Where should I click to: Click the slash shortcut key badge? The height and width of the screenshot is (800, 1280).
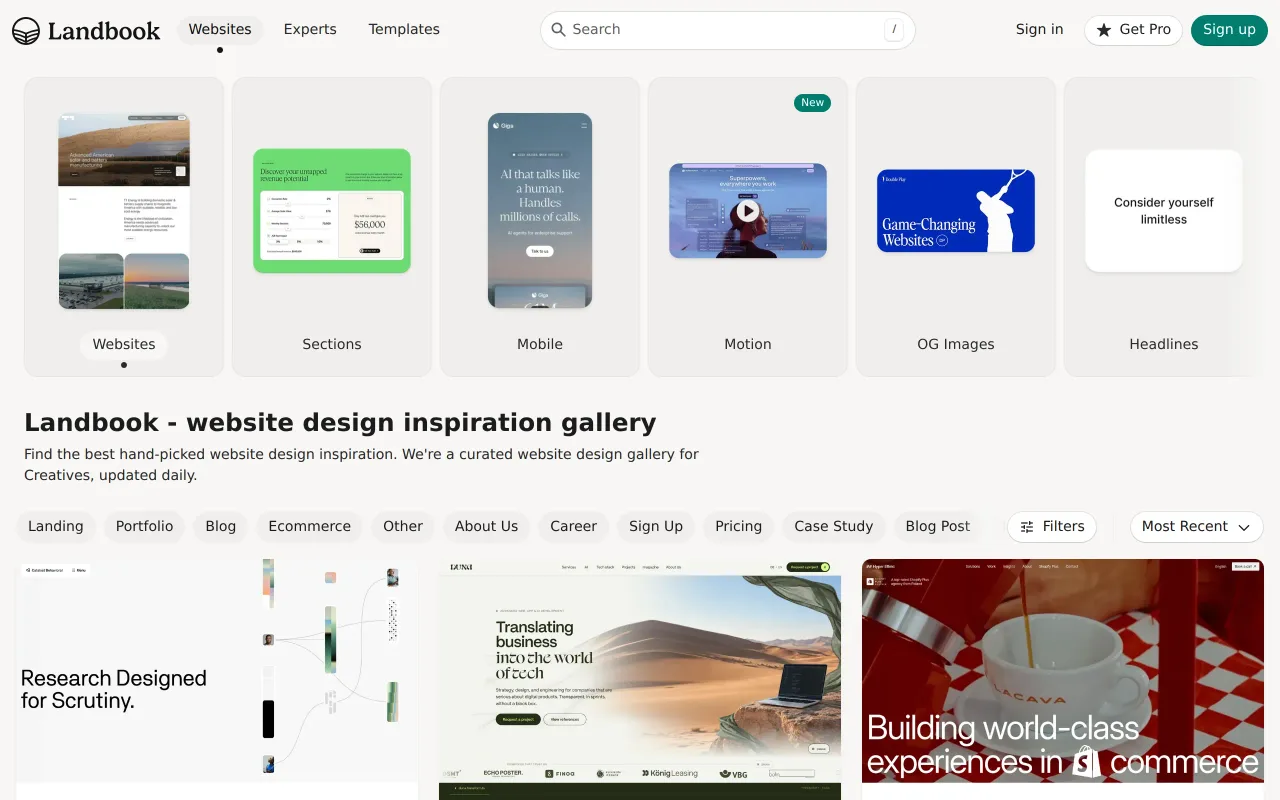coord(894,30)
